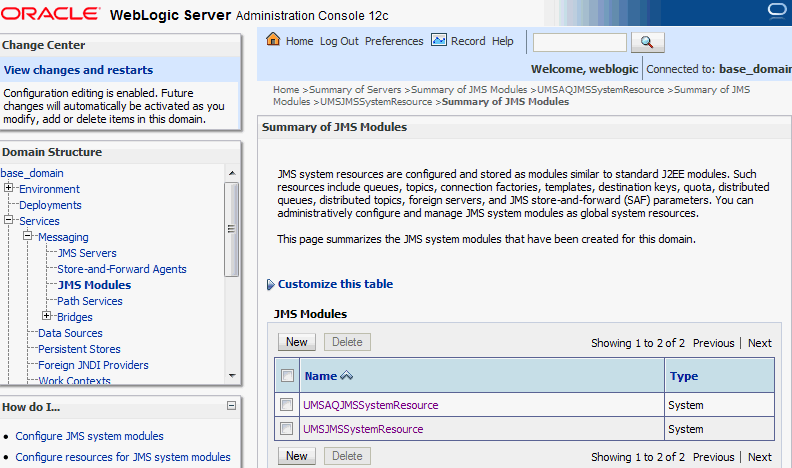Click the upper Delete button

(347, 342)
